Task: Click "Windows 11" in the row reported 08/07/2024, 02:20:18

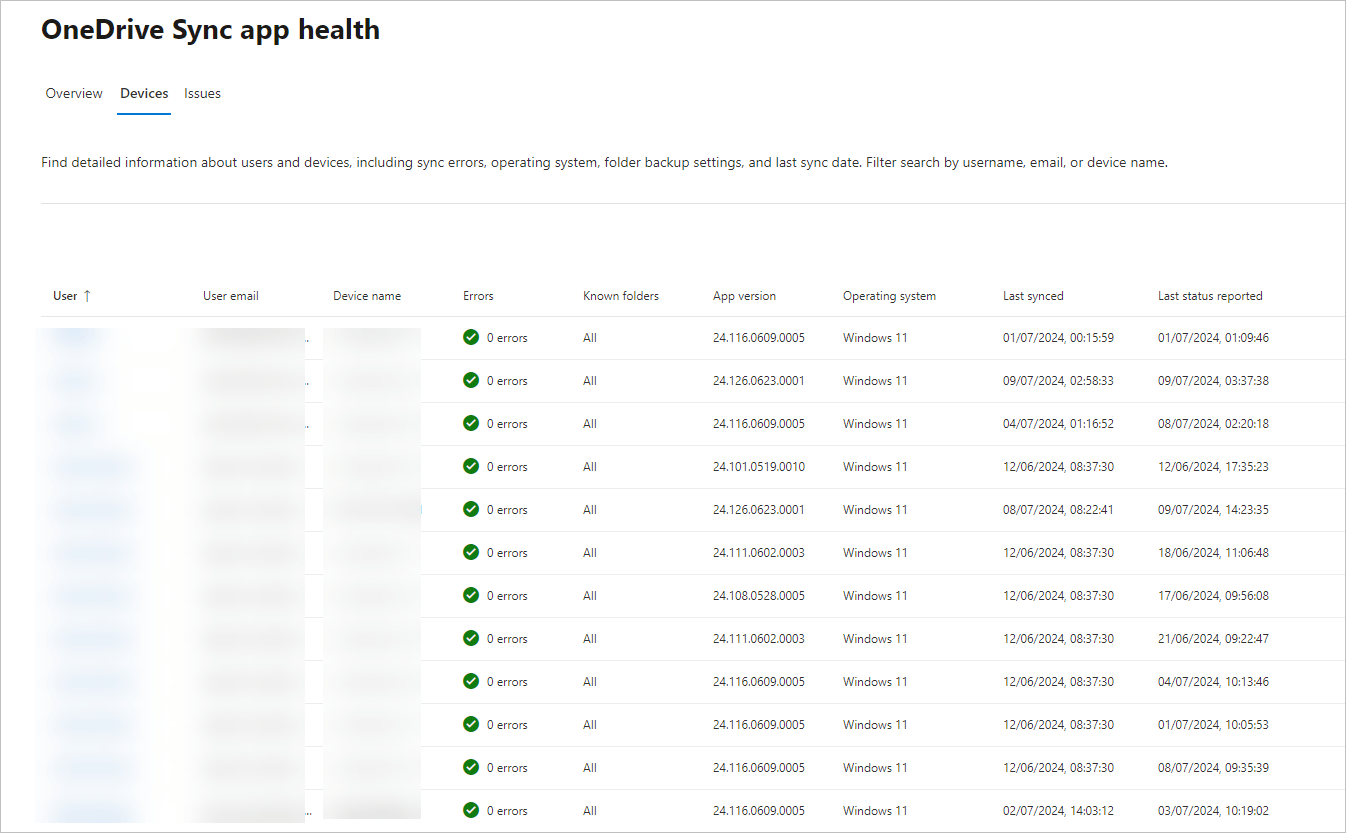Action: tap(875, 424)
